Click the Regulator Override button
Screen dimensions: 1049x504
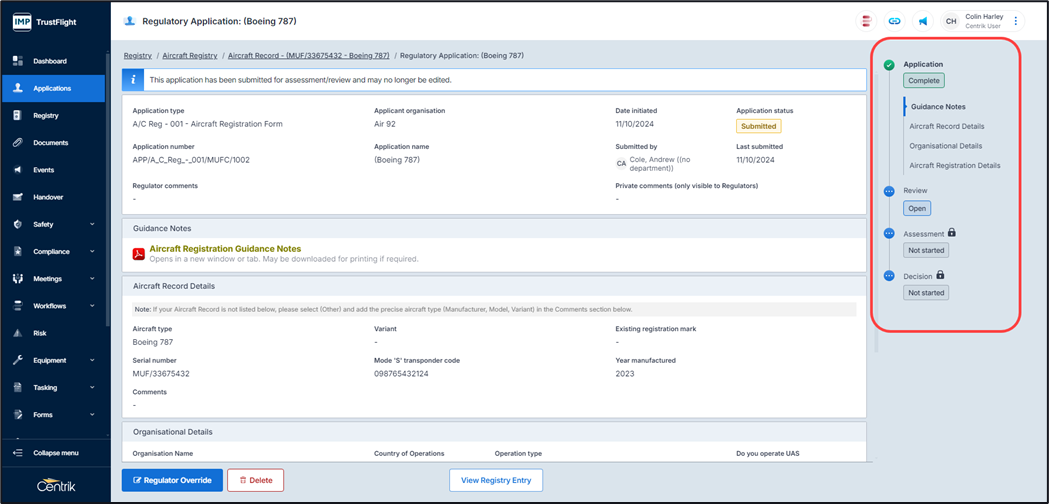pyautogui.click(x=172, y=480)
